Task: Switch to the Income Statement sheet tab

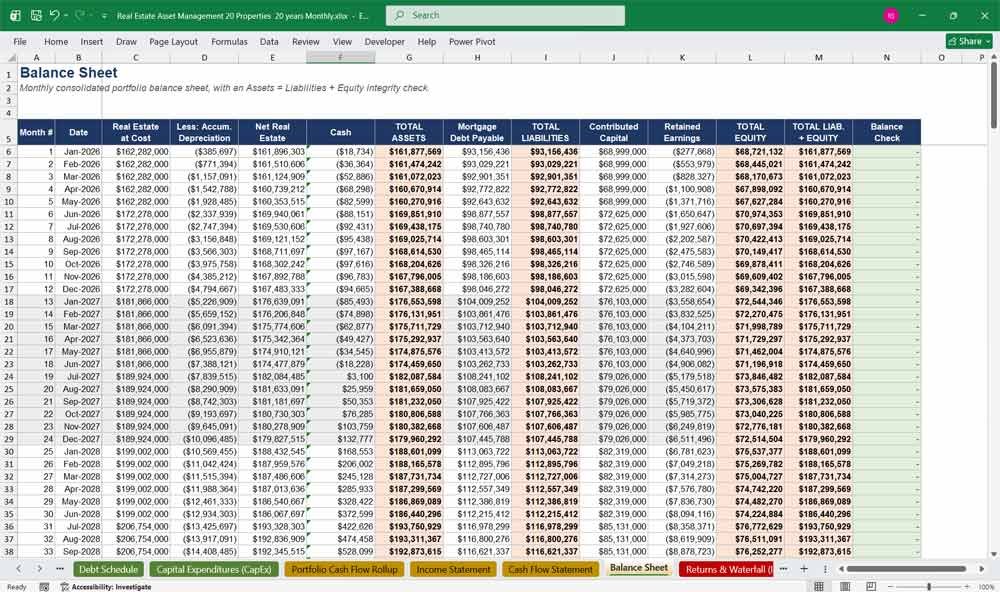Action: pyautogui.click(x=453, y=570)
